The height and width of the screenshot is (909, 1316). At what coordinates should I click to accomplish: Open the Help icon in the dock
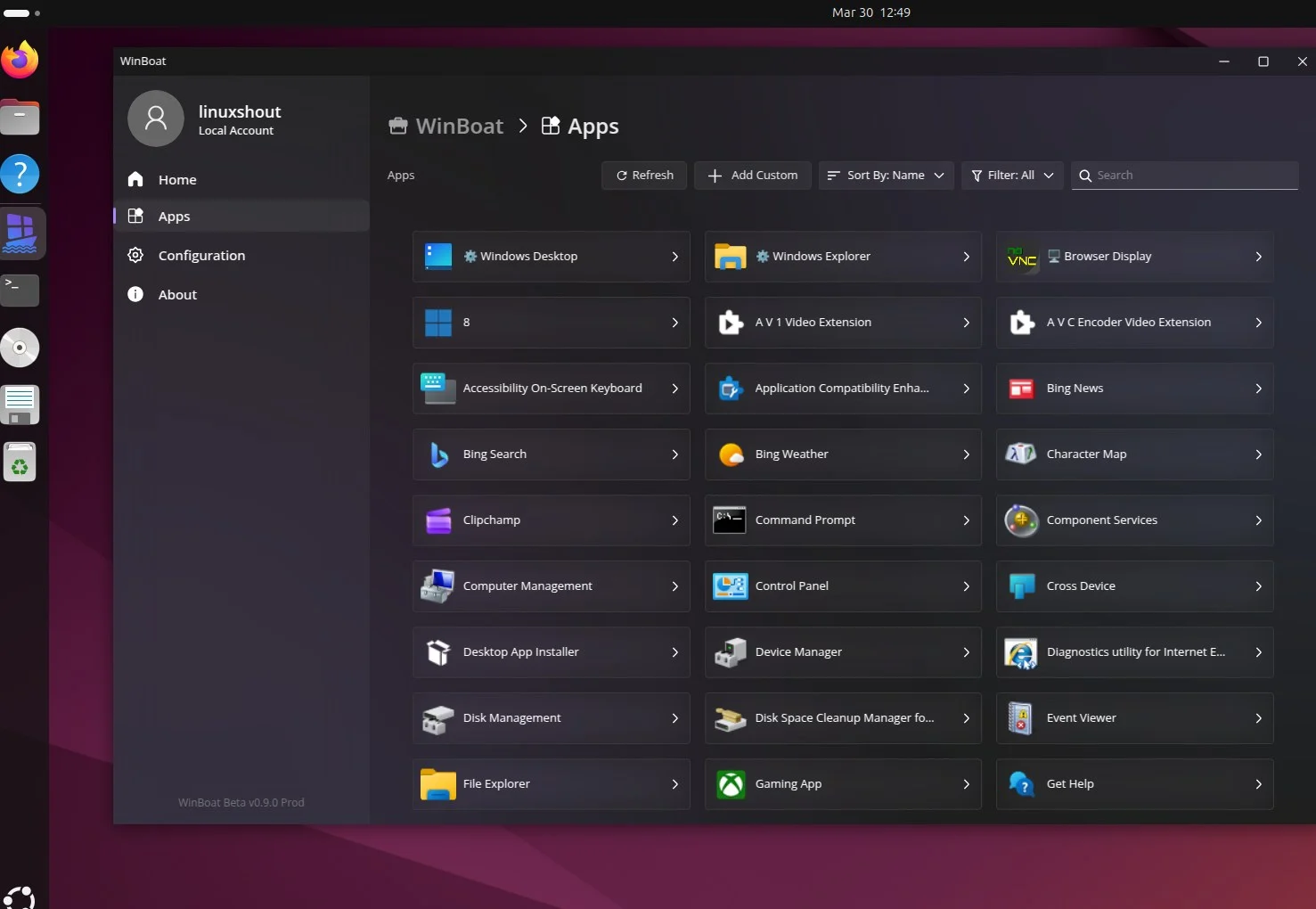pos(20,175)
